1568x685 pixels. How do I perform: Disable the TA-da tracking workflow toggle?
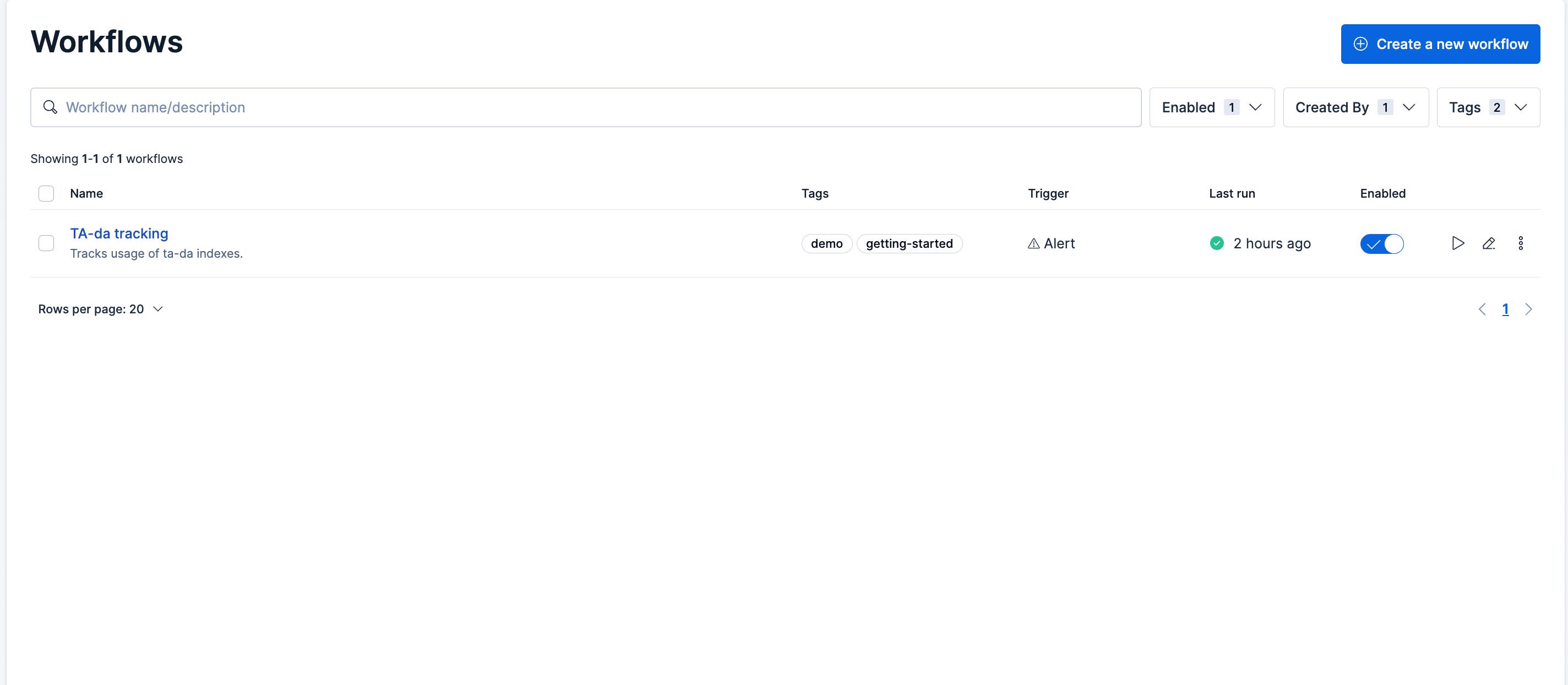[x=1382, y=243]
